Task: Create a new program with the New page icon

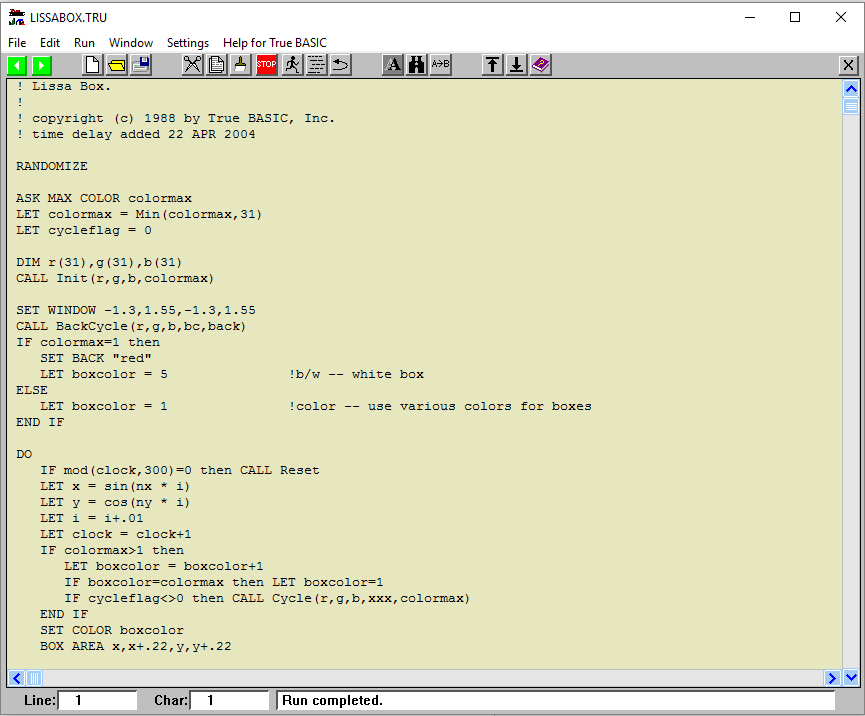Action: click(91, 64)
